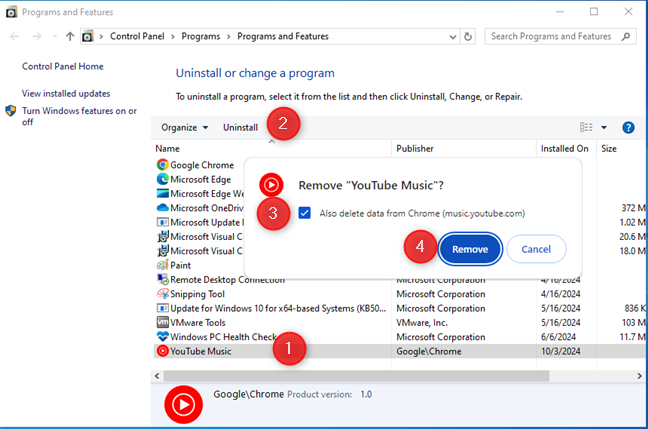
Task: Click the change view icon
Action: pyautogui.click(x=586, y=127)
